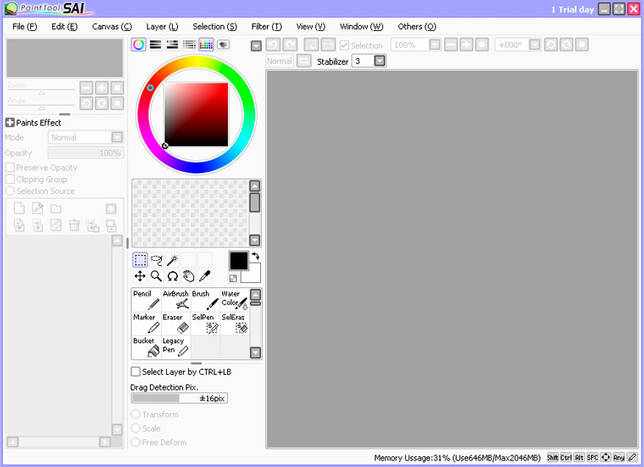
Task: Open the Normal drawing mode dropdown
Action: [x=304, y=61]
